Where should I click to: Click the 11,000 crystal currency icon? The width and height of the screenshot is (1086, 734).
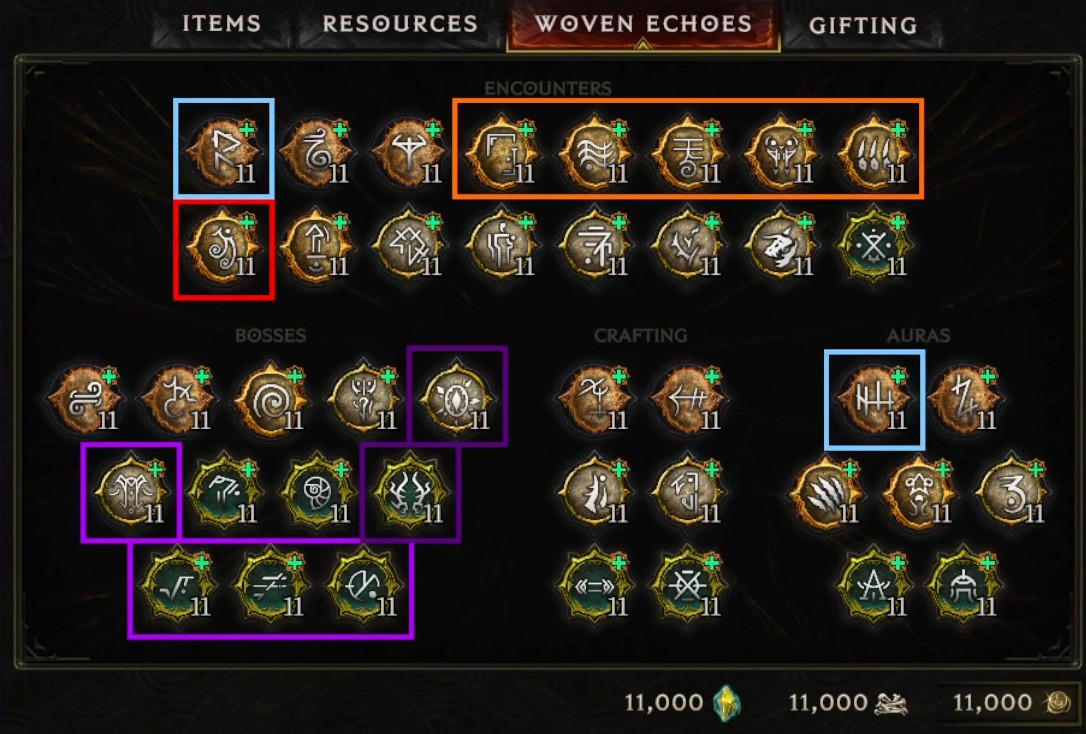tap(727, 703)
